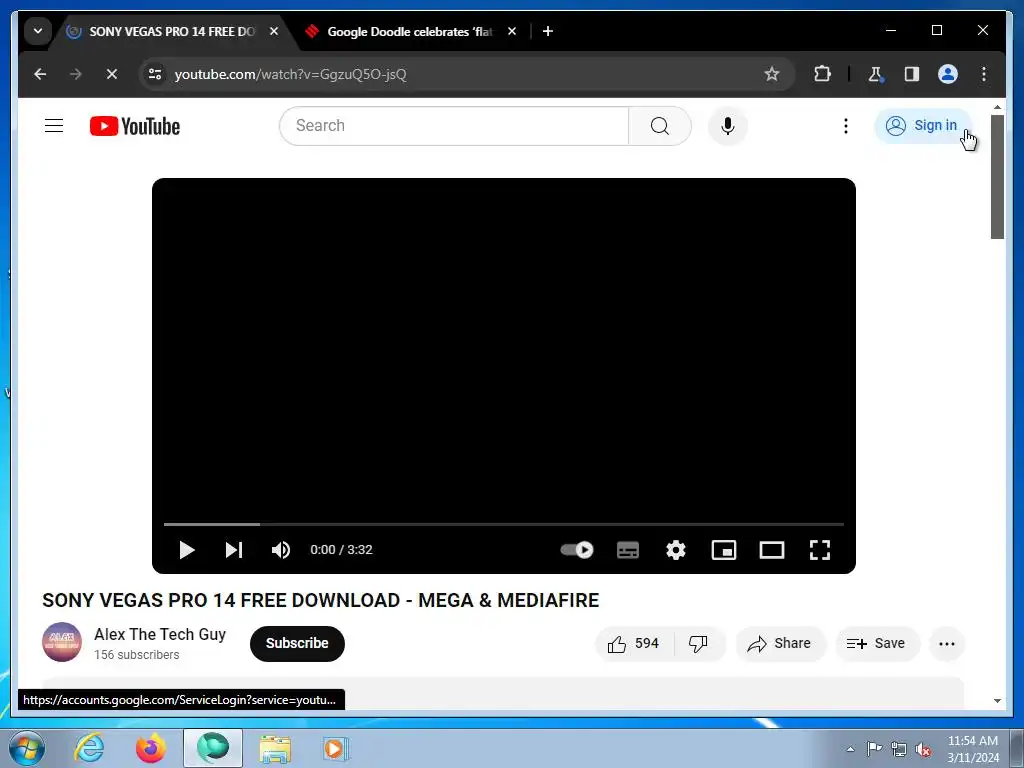Image resolution: width=1024 pixels, height=768 pixels.
Task: Switch to Google Doodle celebrates tab
Action: tap(409, 31)
